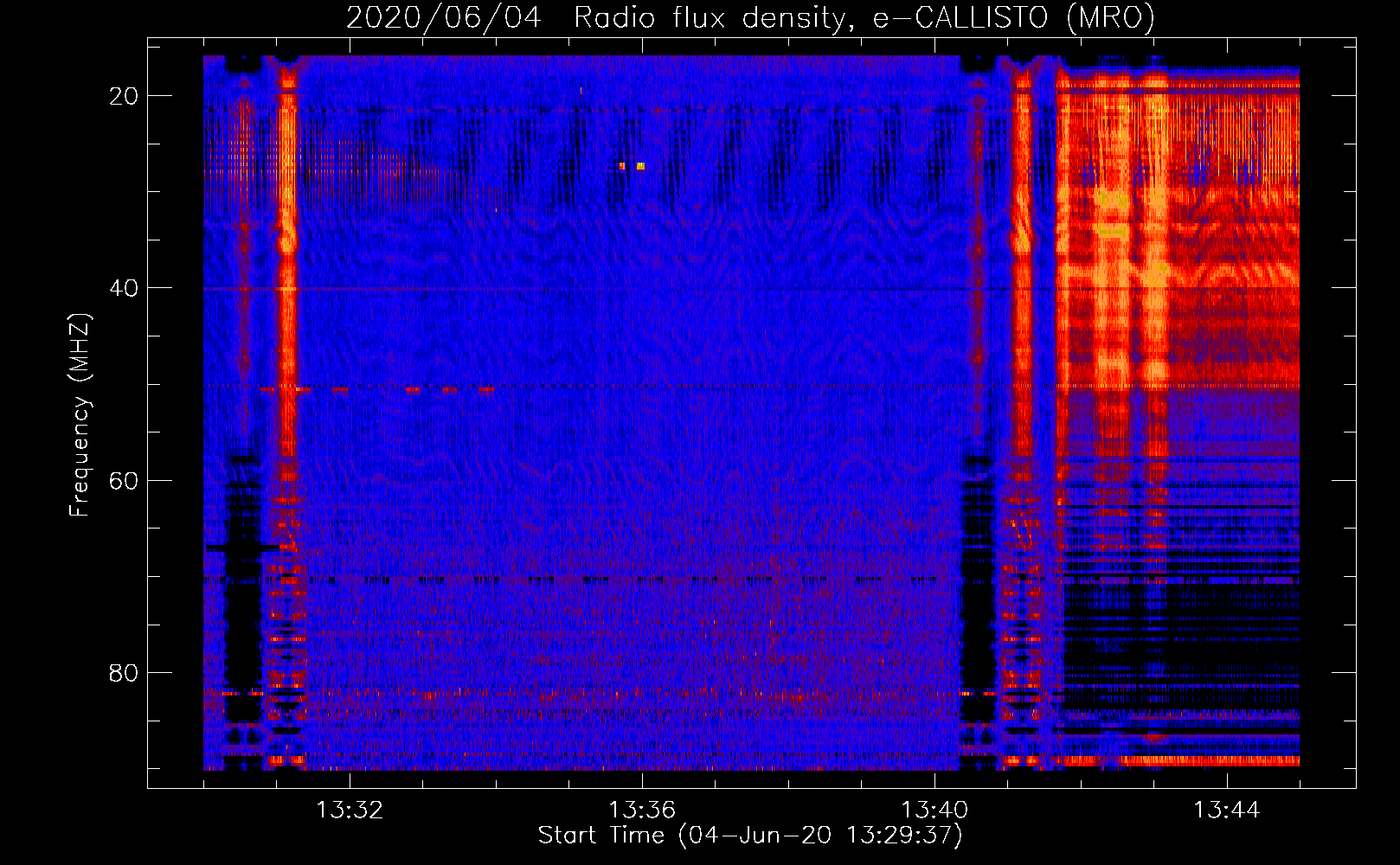Click the 13:36 time tick label
The image size is (1400, 865).
coord(642,811)
